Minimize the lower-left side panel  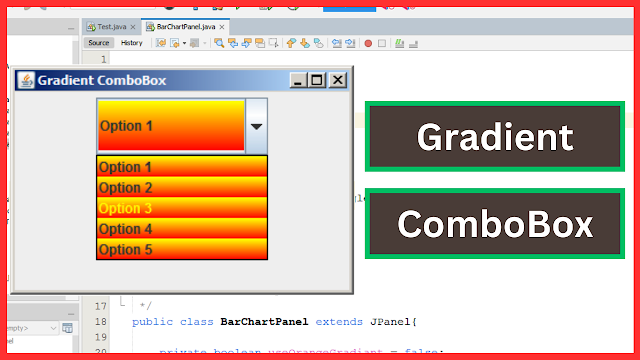point(71,314)
